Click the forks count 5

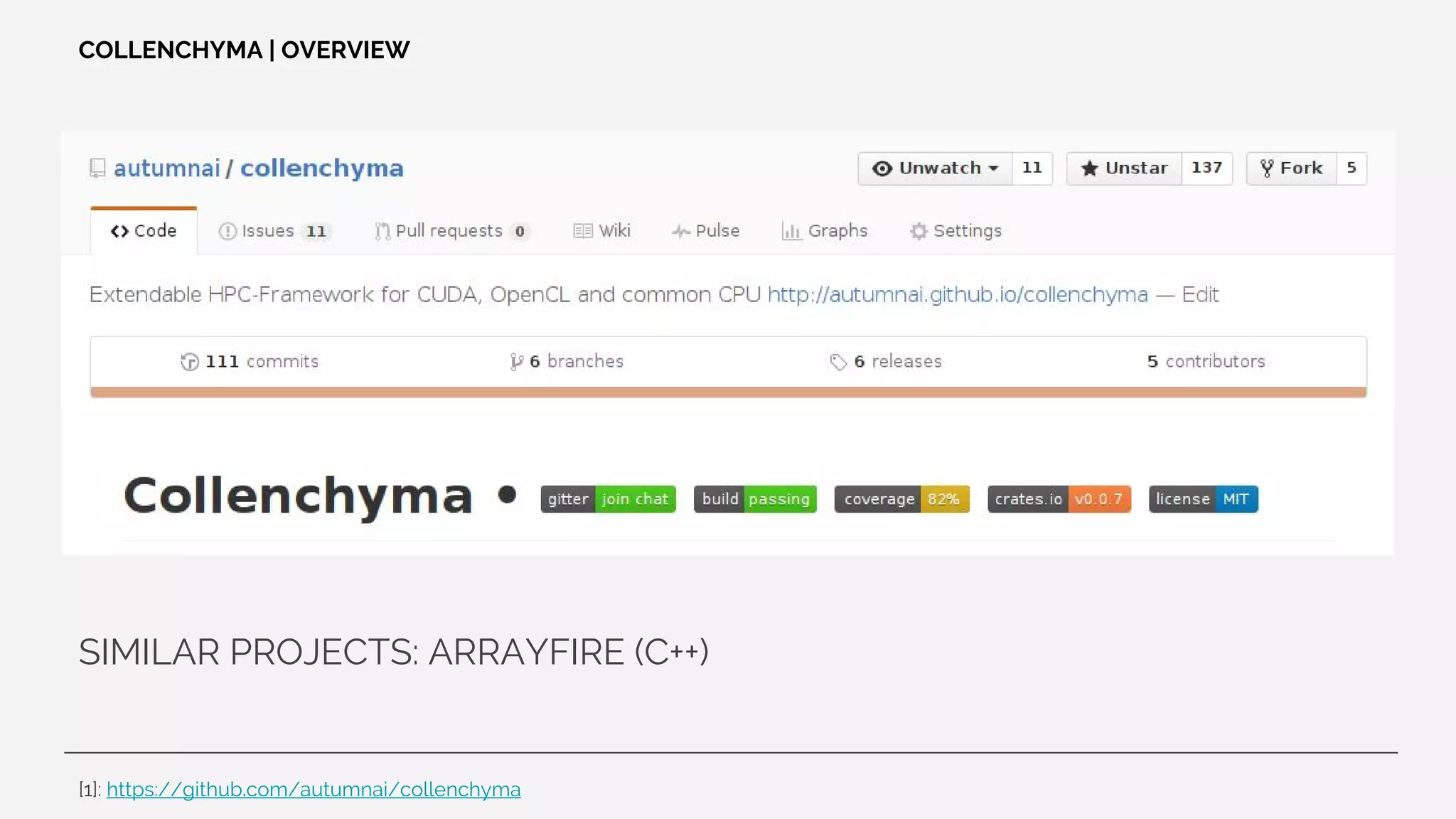1351,168
